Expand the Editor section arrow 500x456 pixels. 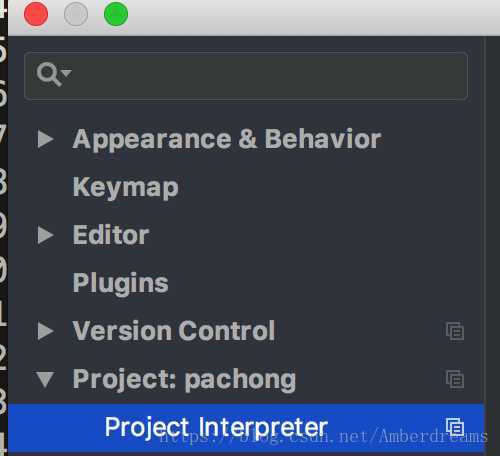coord(46,235)
